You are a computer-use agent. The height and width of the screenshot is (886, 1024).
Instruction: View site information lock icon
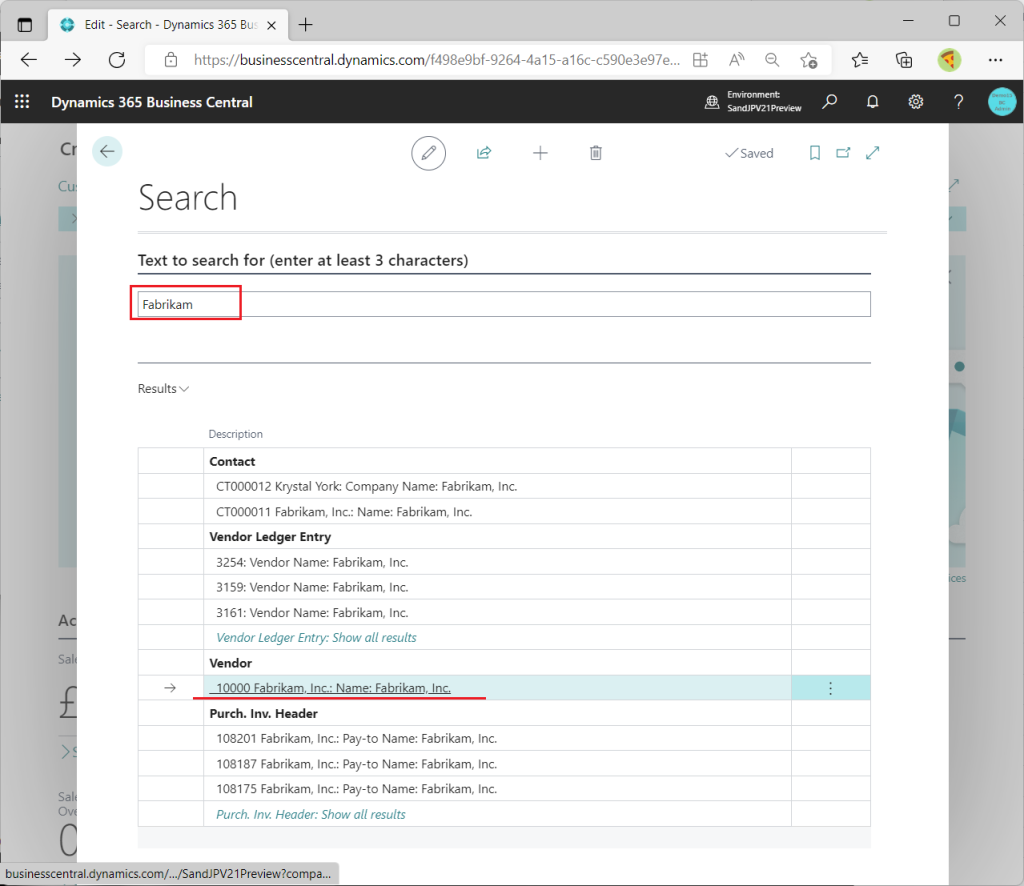171,60
